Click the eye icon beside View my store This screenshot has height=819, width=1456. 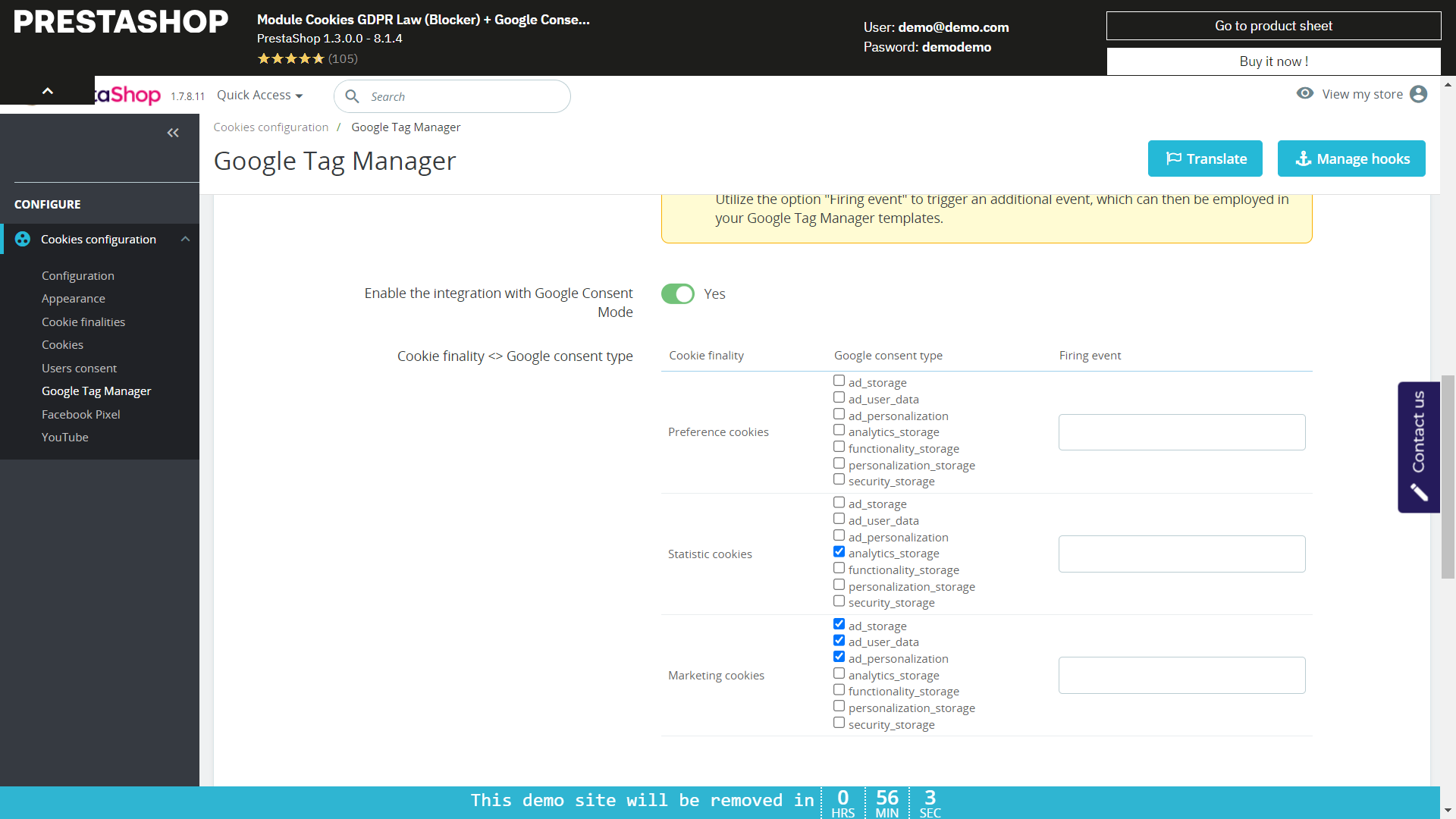(x=1304, y=93)
